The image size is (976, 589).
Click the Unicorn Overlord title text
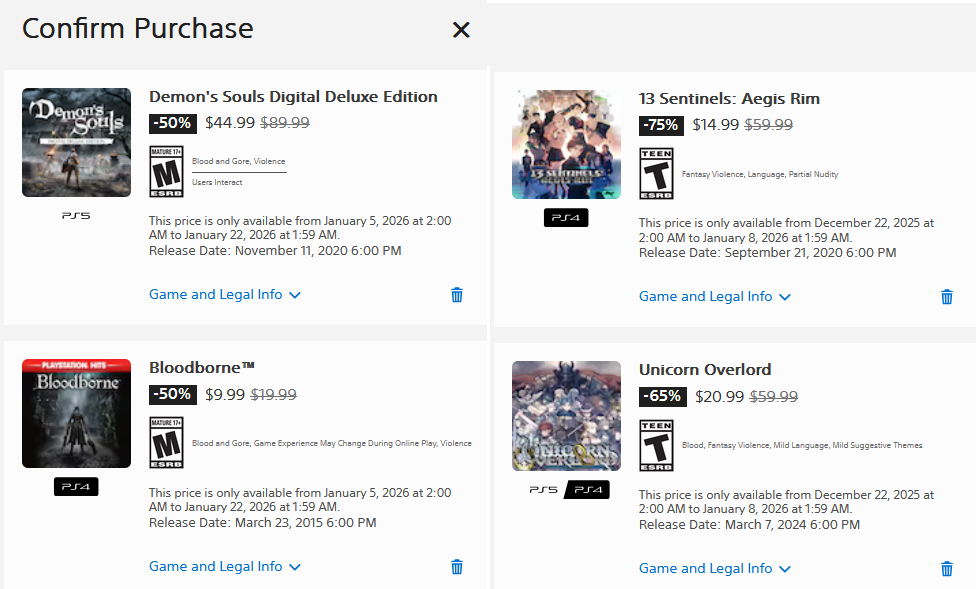click(705, 370)
